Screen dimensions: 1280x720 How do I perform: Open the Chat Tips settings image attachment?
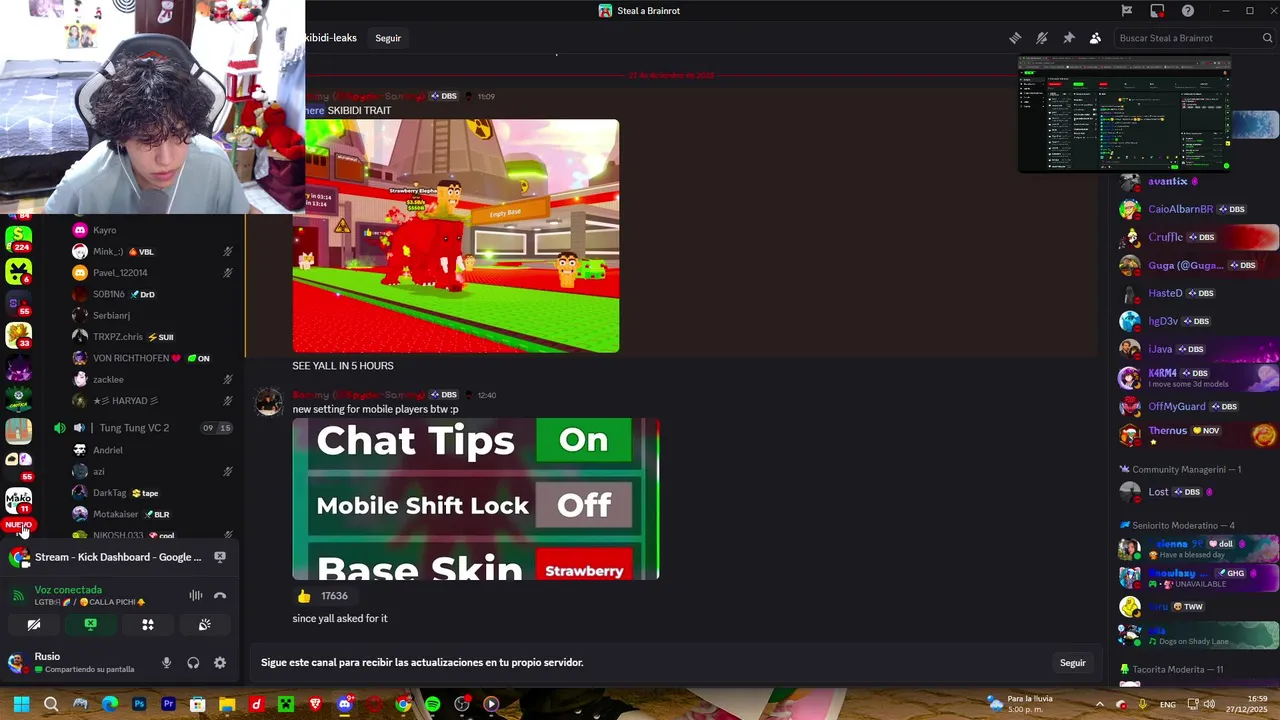(476, 499)
